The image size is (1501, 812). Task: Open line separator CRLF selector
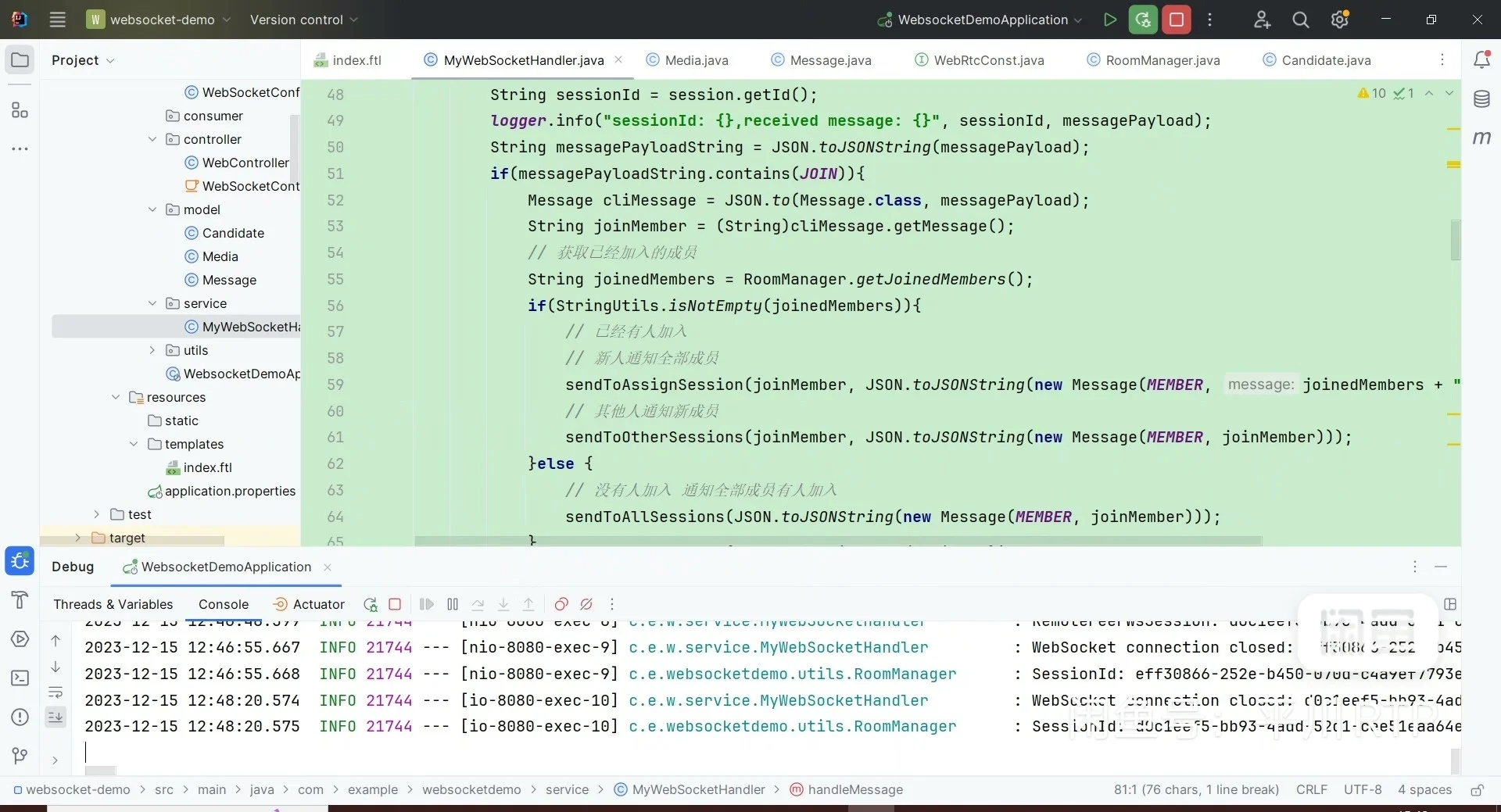click(1312, 790)
